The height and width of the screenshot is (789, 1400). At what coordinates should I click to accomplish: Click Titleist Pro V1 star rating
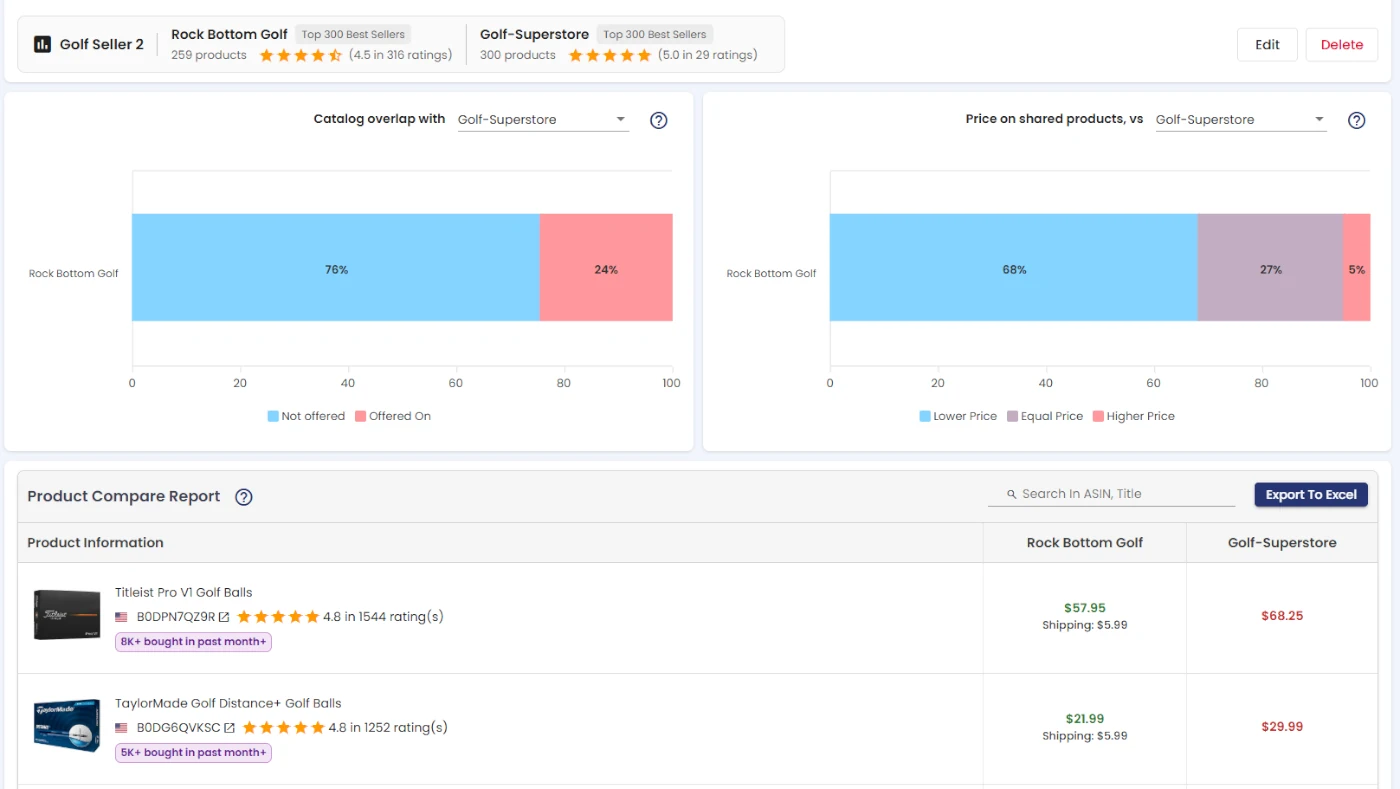point(278,617)
